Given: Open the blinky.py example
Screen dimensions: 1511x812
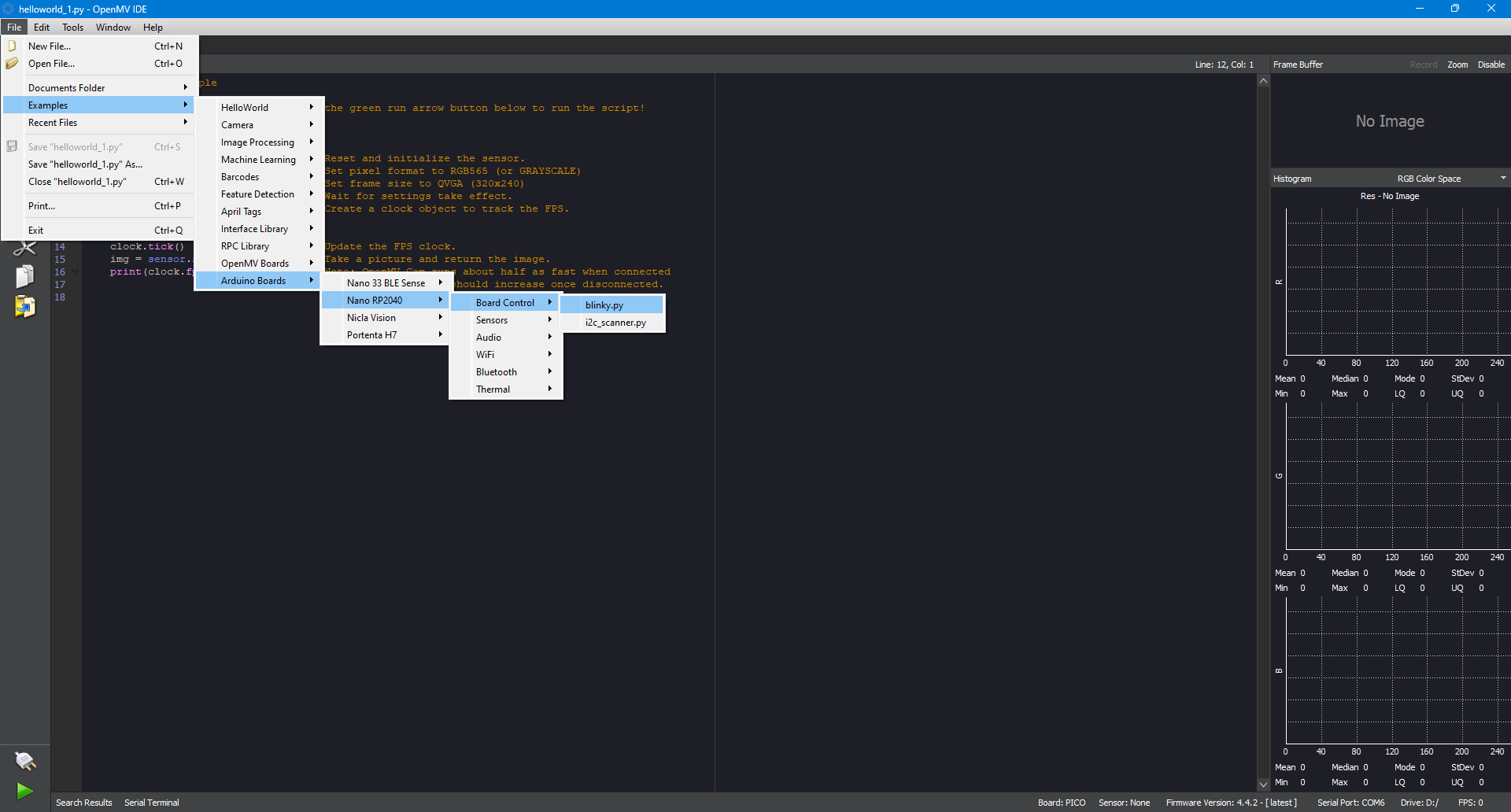Looking at the screenshot, I should coord(612,305).
